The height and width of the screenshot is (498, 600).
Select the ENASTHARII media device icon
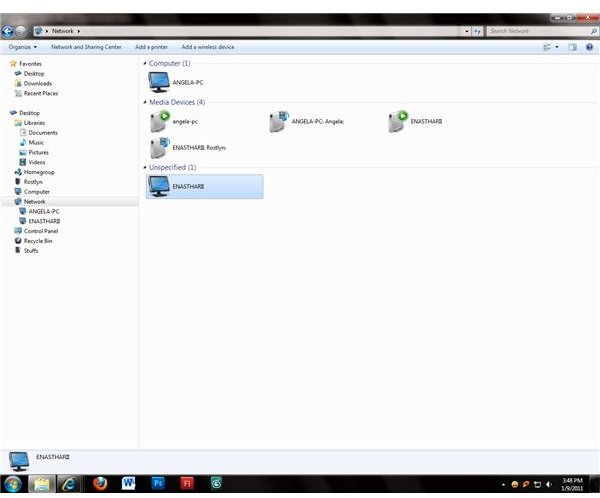click(x=397, y=122)
